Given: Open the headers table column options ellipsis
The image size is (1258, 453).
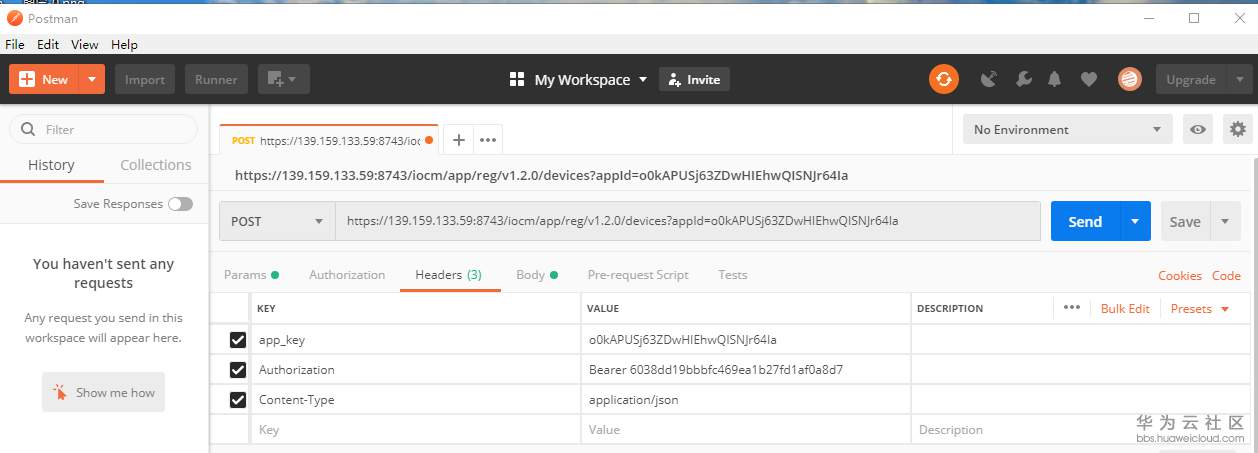Looking at the screenshot, I should click(x=1072, y=308).
